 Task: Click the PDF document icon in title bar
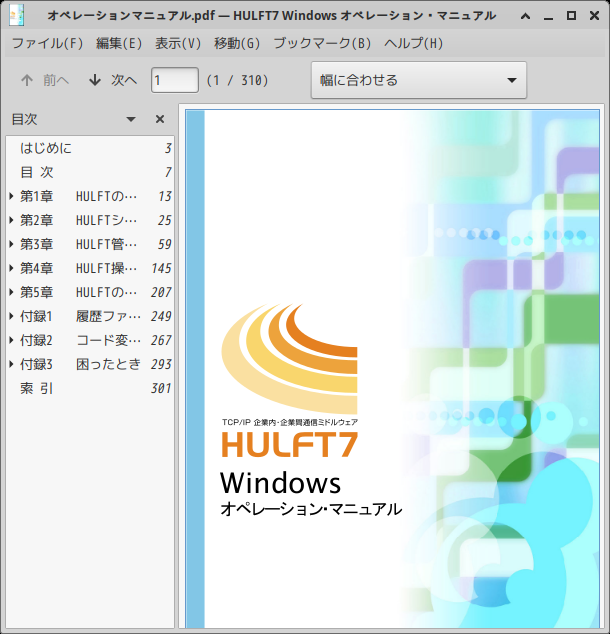tap(17, 15)
